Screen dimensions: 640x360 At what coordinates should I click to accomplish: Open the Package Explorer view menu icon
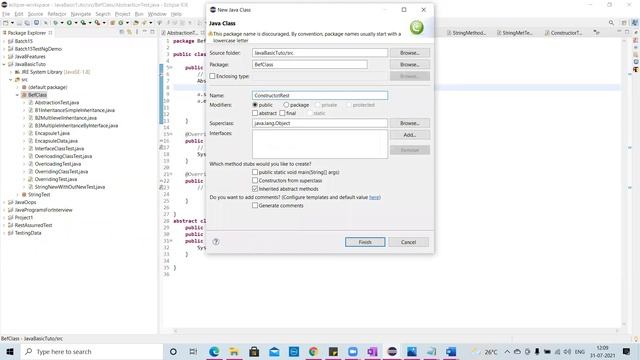[x=137, y=32]
